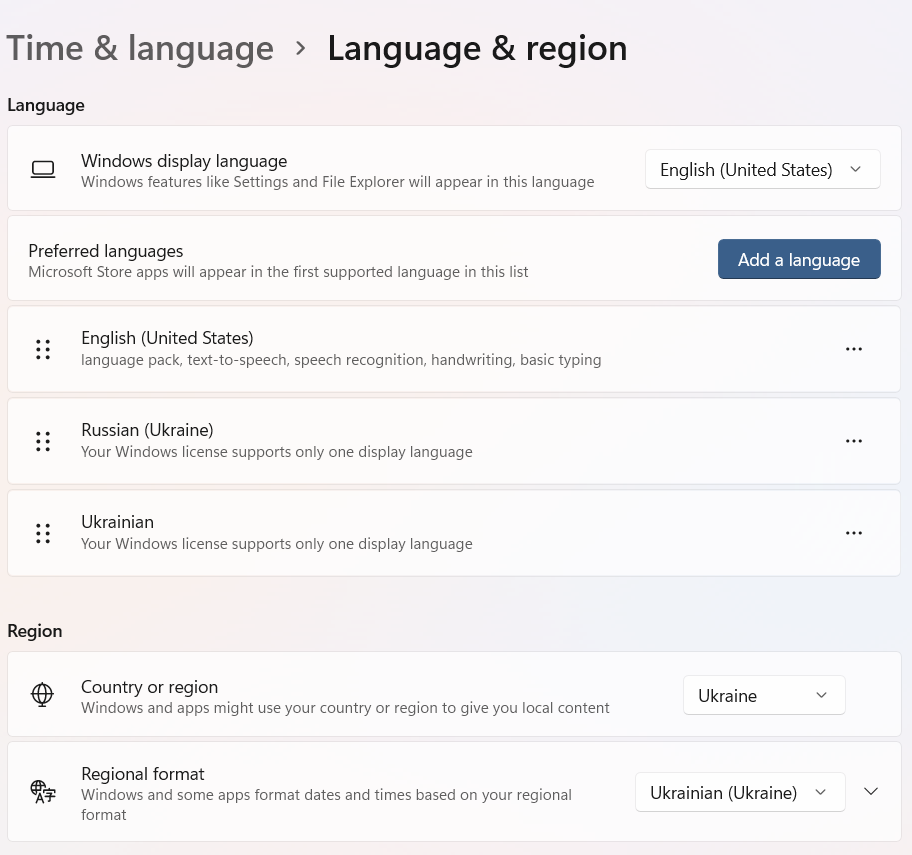Screen dimensions: 912x855
Task: Open the Windows display language dropdown
Action: tap(762, 170)
